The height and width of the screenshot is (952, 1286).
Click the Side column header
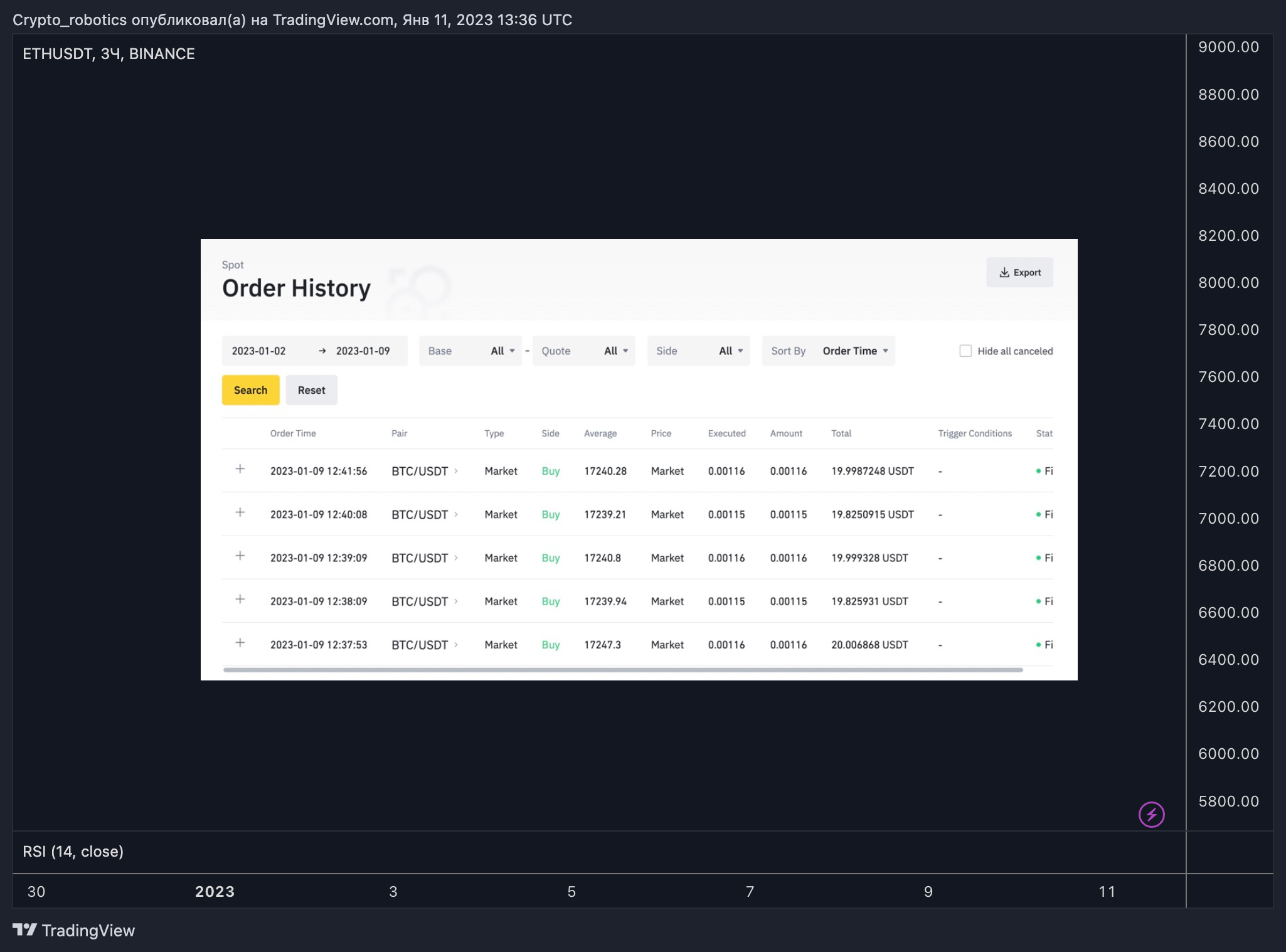click(550, 433)
